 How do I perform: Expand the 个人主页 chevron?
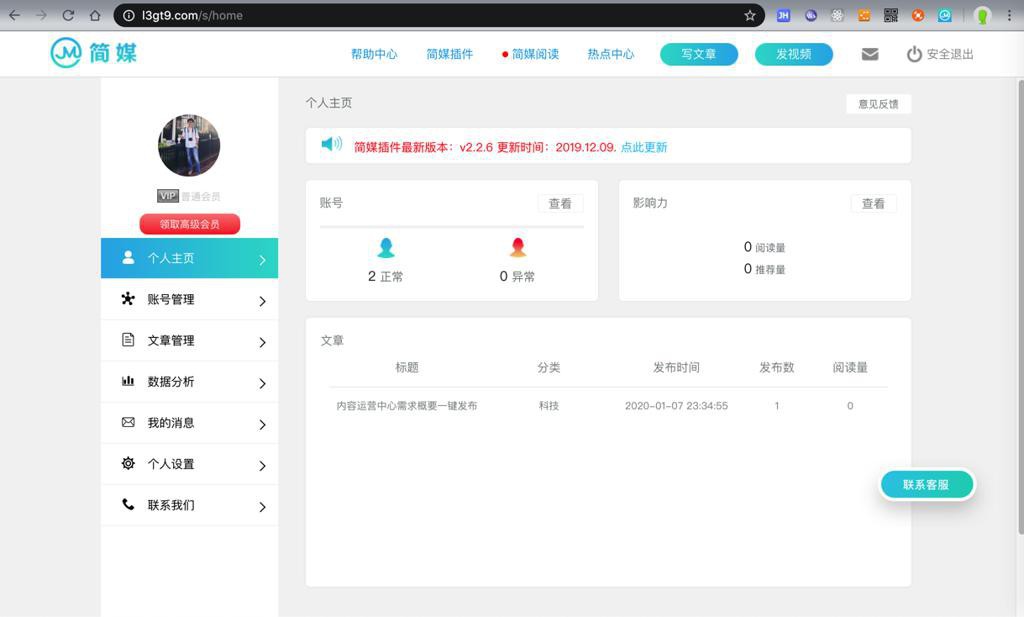(262, 260)
